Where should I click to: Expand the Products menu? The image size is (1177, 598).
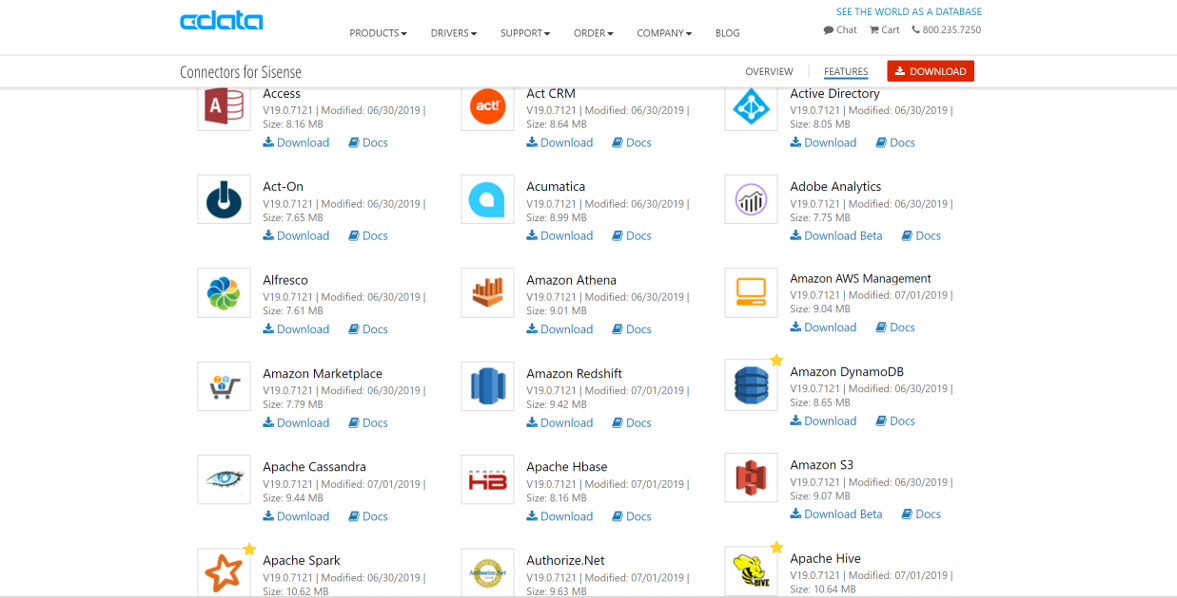point(378,33)
